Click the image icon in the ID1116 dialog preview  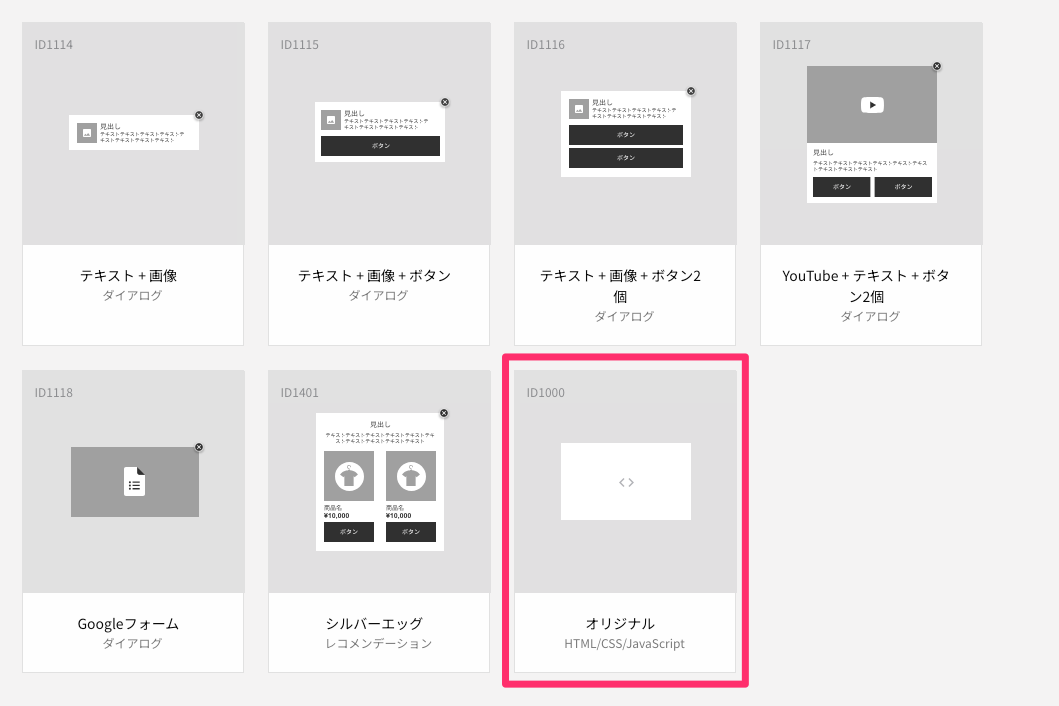tap(578, 108)
